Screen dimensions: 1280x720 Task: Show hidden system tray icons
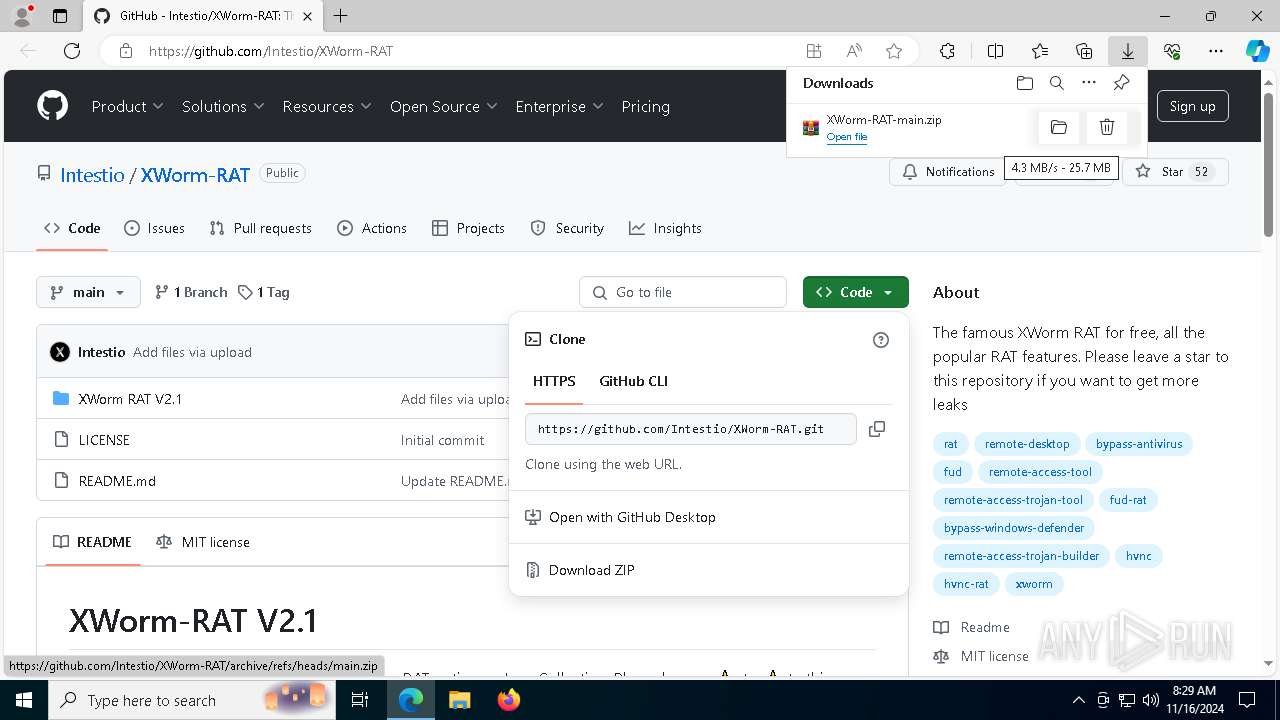[x=1078, y=700]
